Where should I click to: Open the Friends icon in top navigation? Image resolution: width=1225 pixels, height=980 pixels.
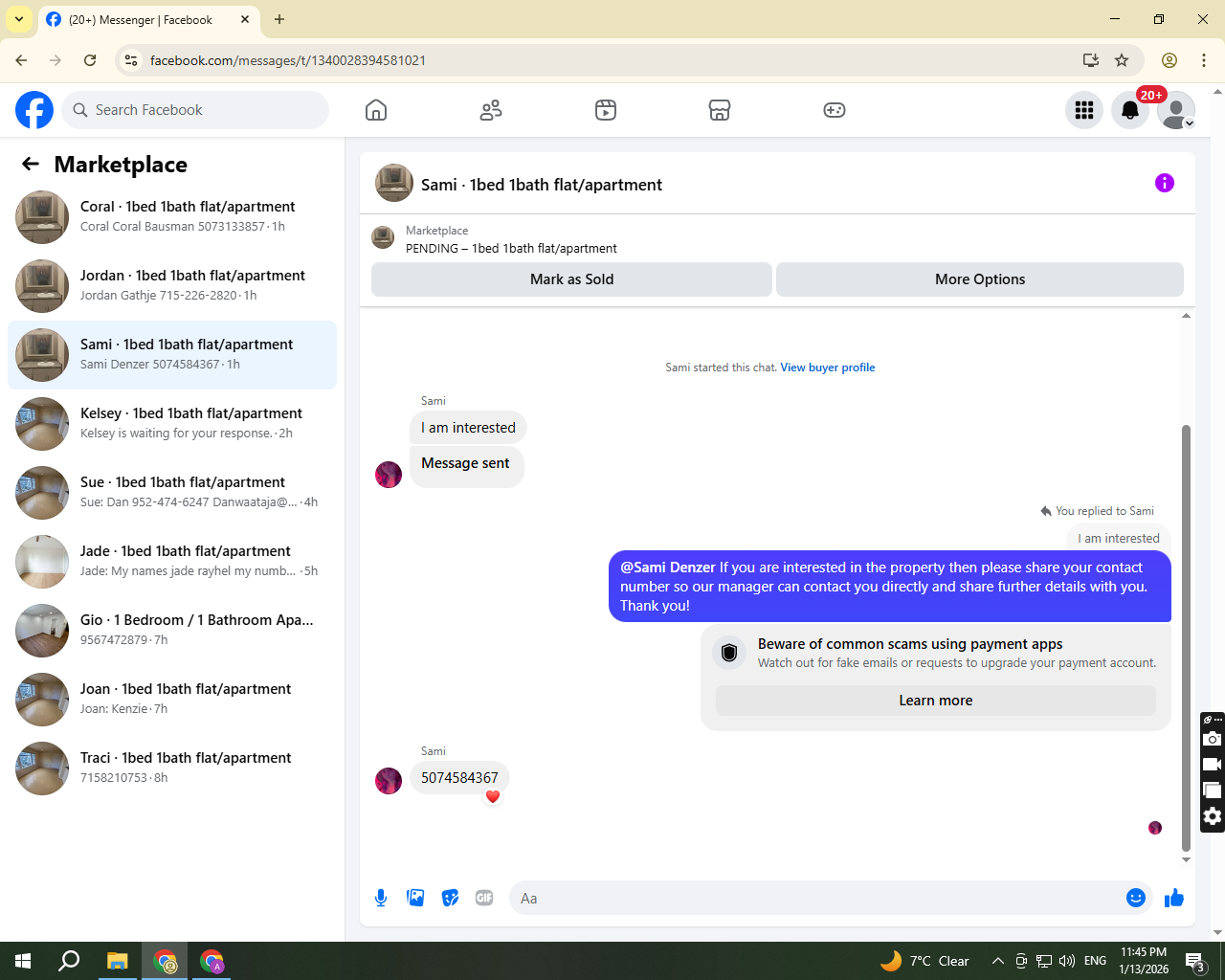[491, 110]
